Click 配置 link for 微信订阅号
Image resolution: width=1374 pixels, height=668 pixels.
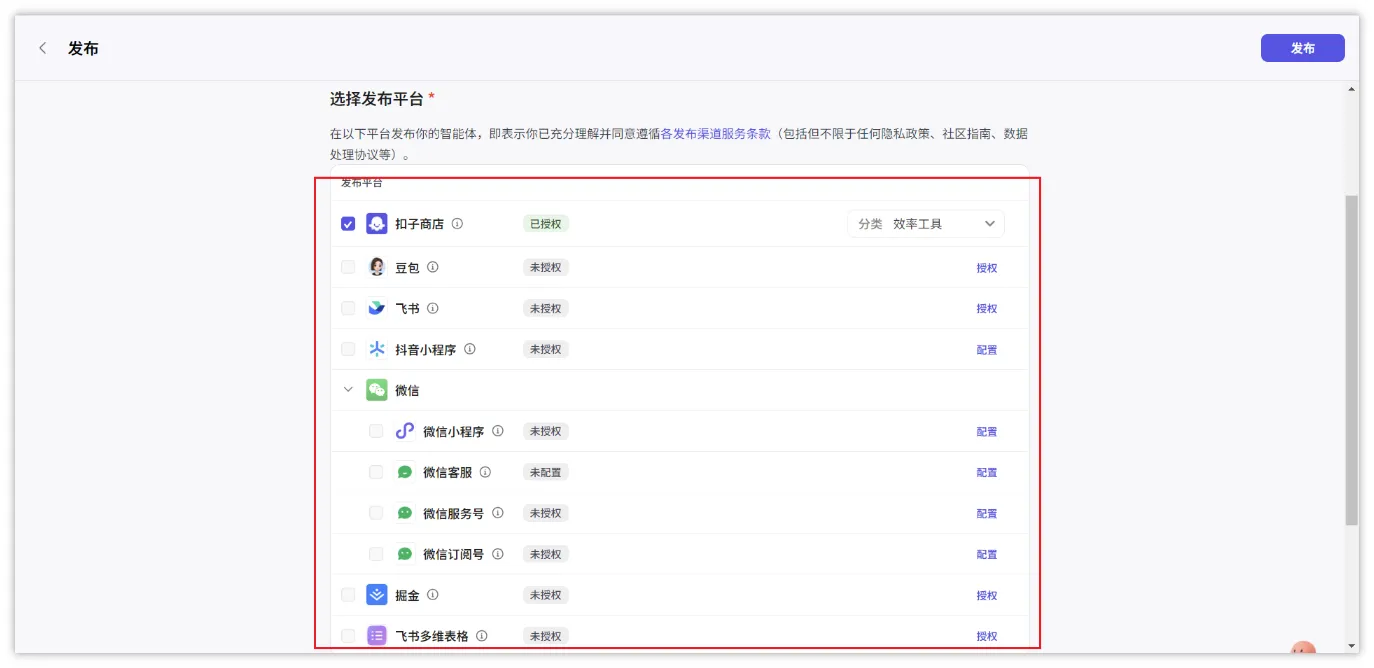point(987,555)
